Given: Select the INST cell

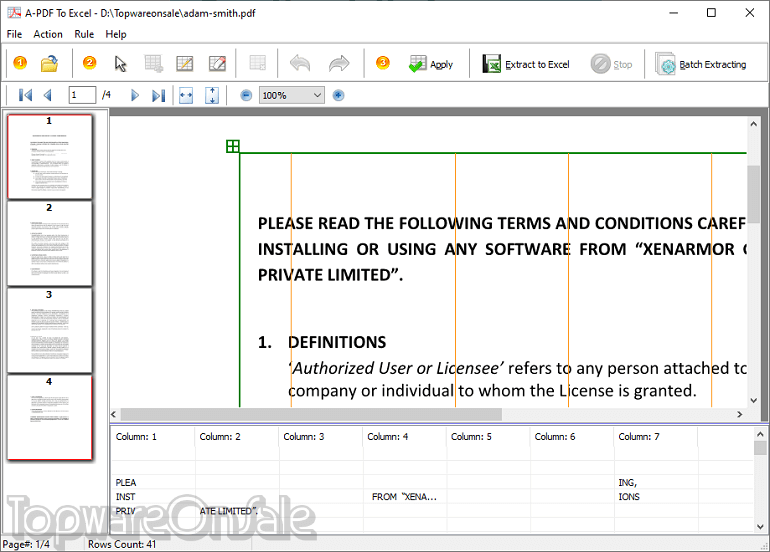Looking at the screenshot, I should coord(153,497).
